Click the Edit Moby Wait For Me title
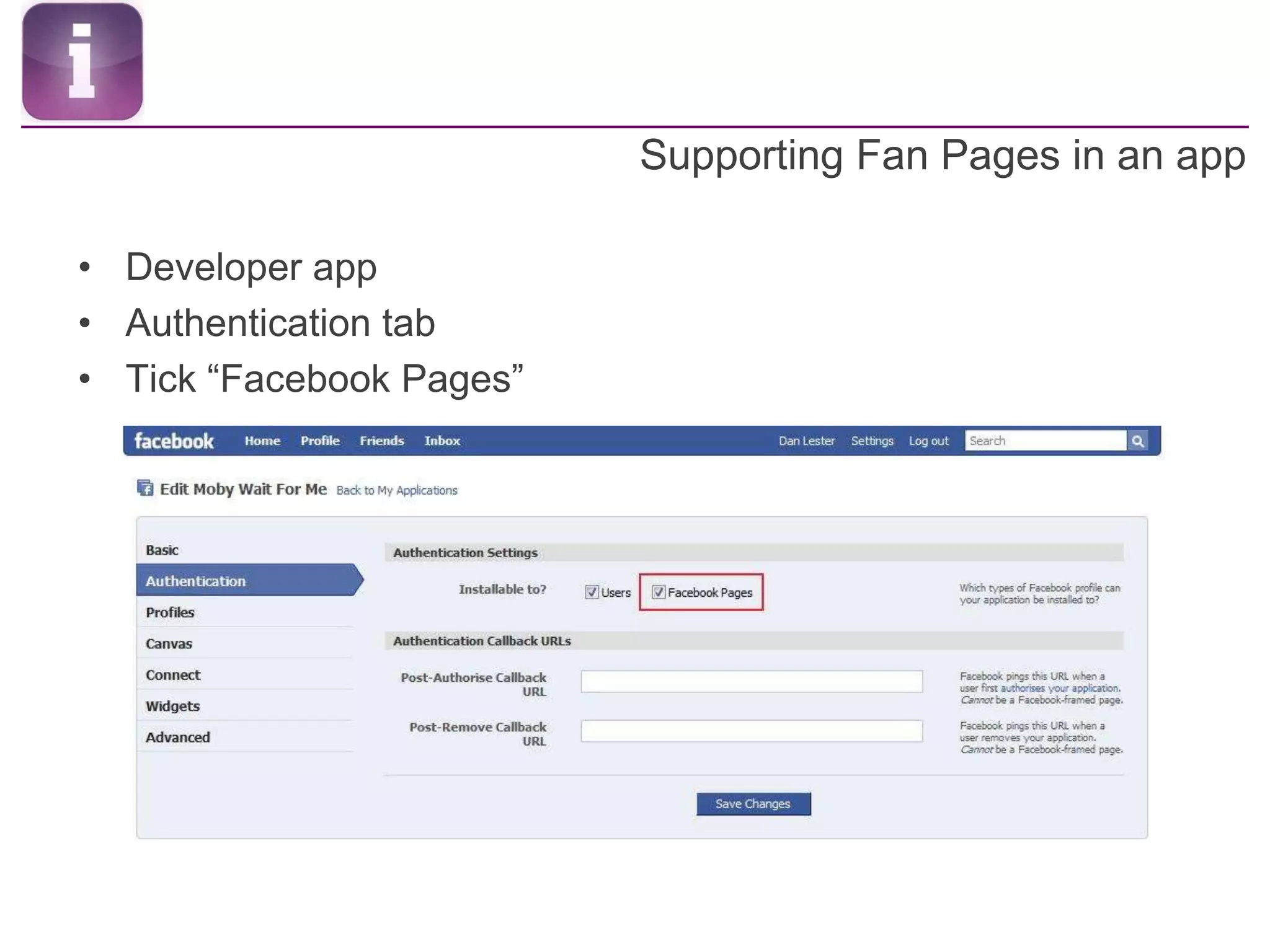The height and width of the screenshot is (952, 1270). (x=243, y=489)
